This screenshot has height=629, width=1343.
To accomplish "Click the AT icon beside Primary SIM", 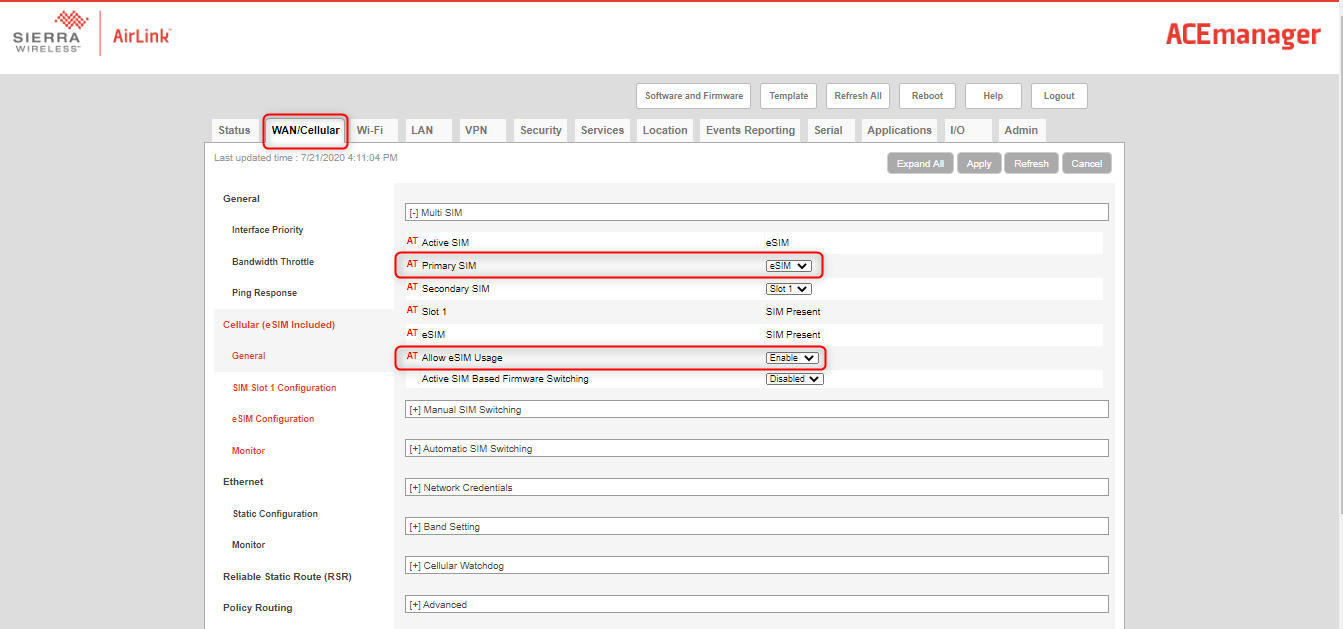I will tap(412, 265).
